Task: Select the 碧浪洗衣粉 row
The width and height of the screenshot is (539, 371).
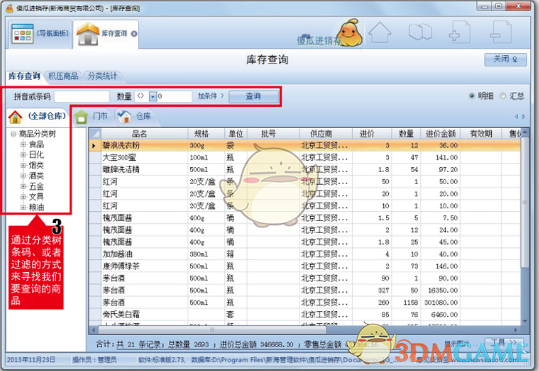Action: click(x=305, y=145)
